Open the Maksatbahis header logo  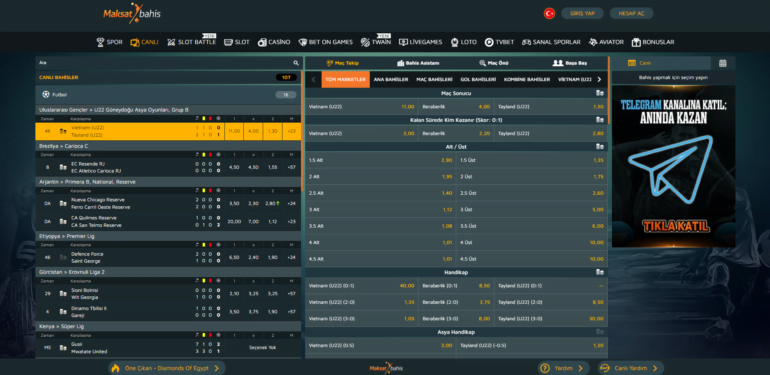coord(132,13)
